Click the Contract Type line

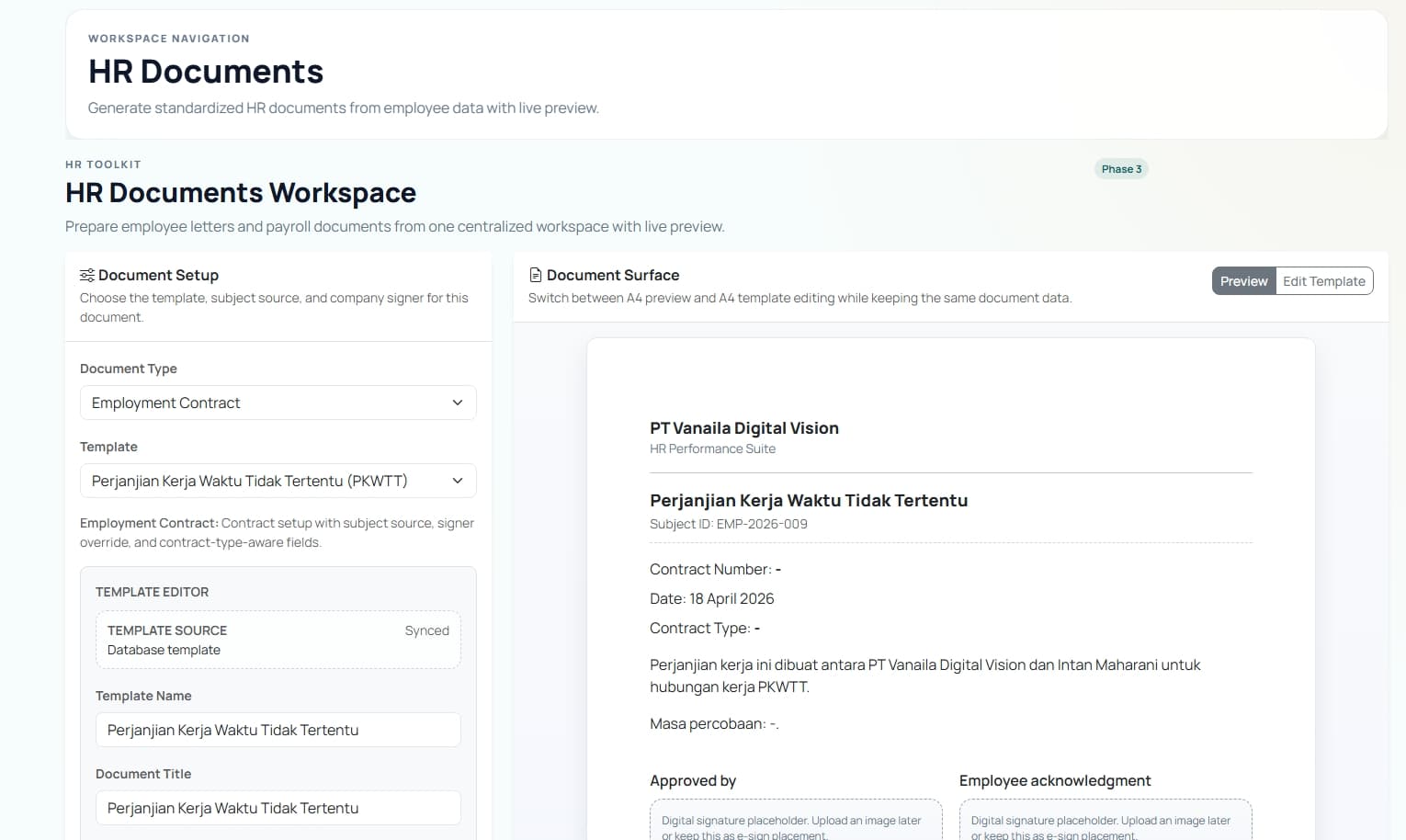point(705,629)
